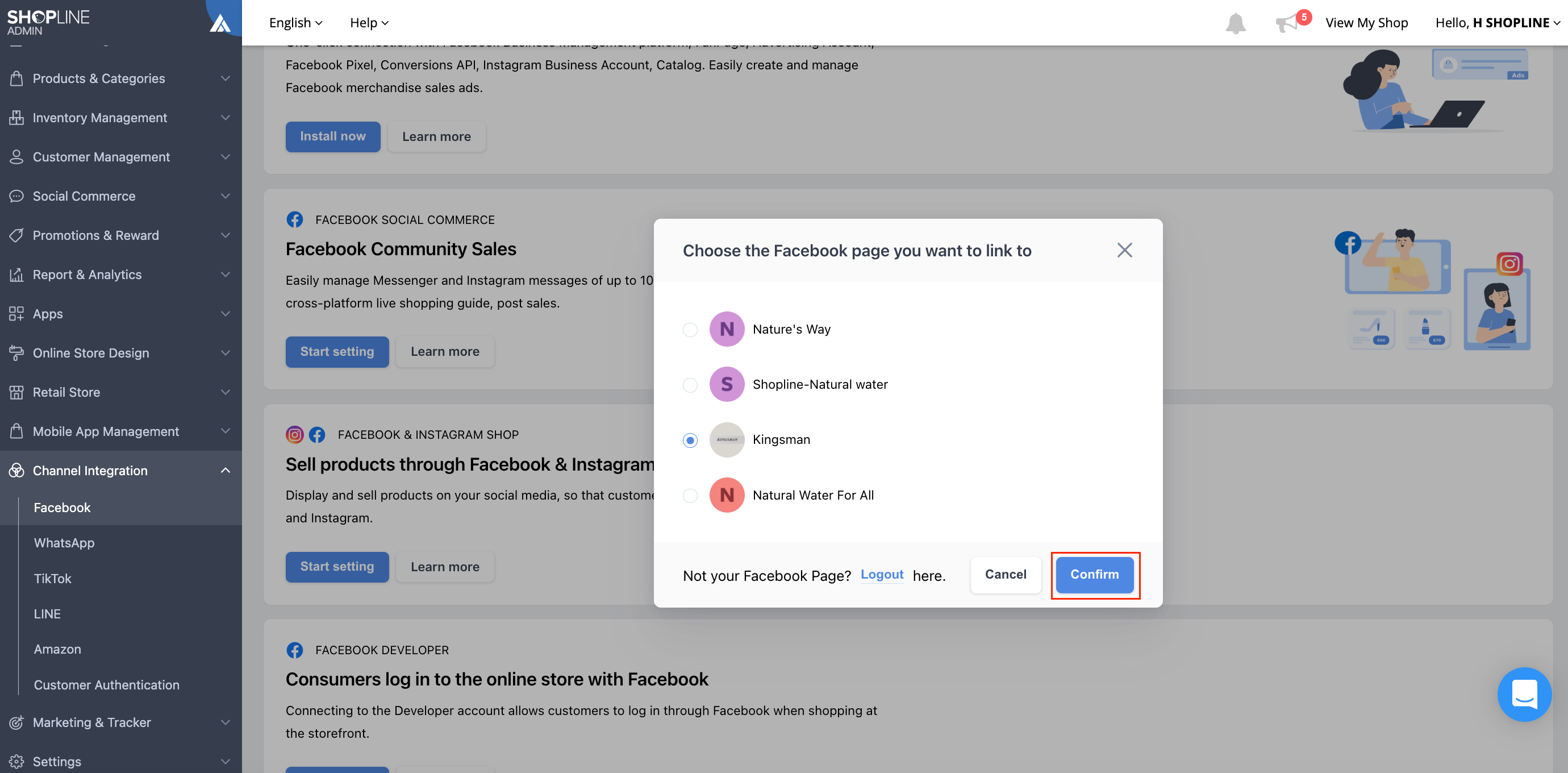Viewport: 1568px width, 773px height.
Task: Select the Kingsman radio button
Action: pos(690,440)
